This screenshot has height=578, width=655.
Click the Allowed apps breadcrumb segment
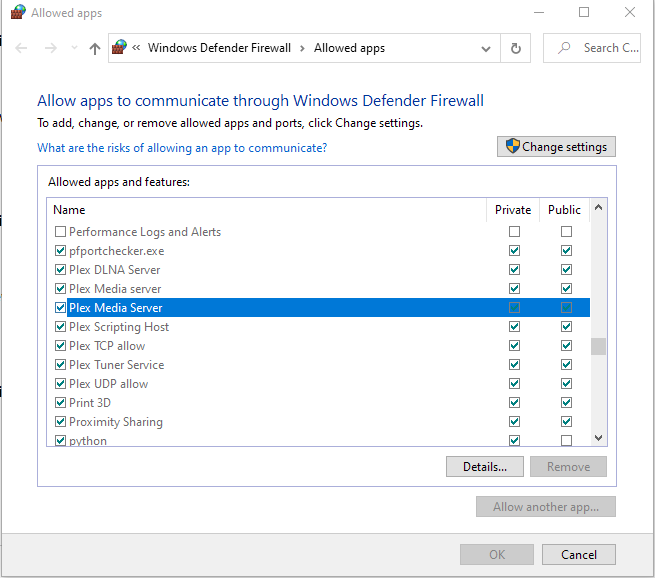349,48
